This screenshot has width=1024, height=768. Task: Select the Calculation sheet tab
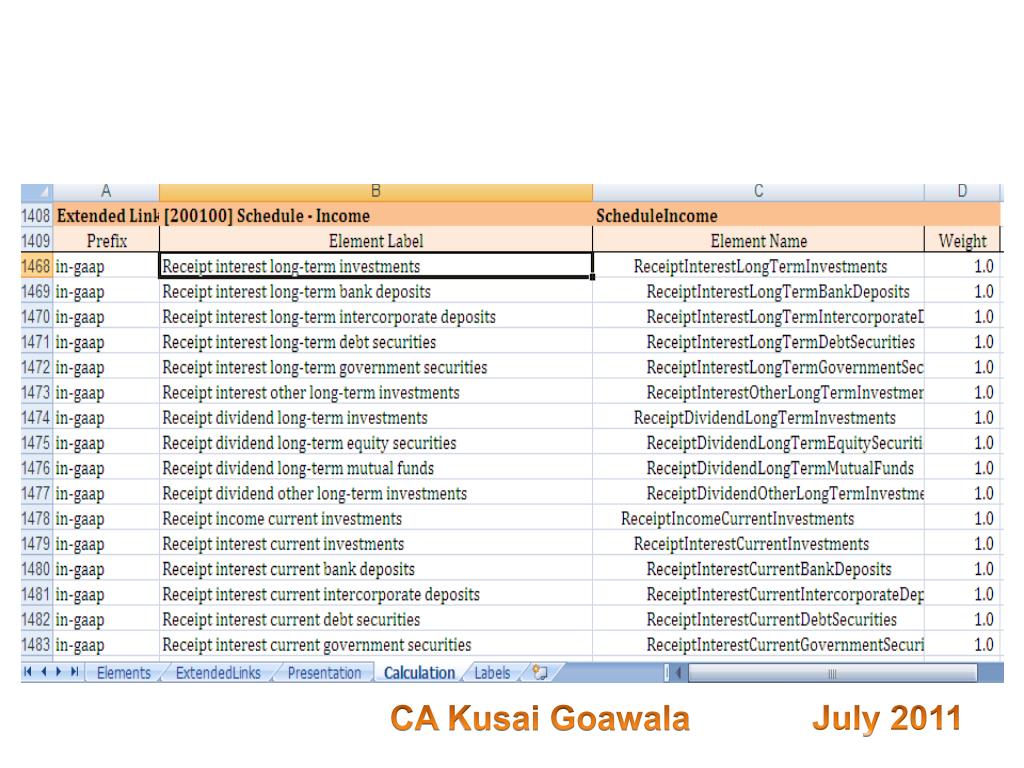coord(419,673)
